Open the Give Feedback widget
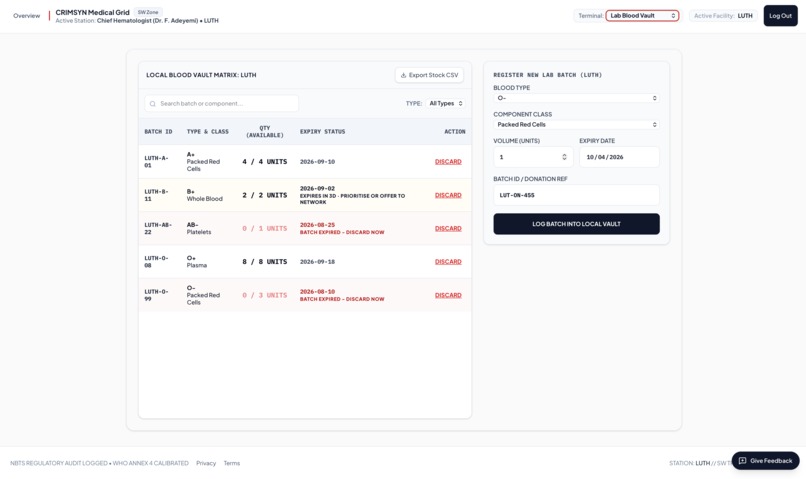Screen dimensions: 806x479 pyautogui.click(x=765, y=461)
